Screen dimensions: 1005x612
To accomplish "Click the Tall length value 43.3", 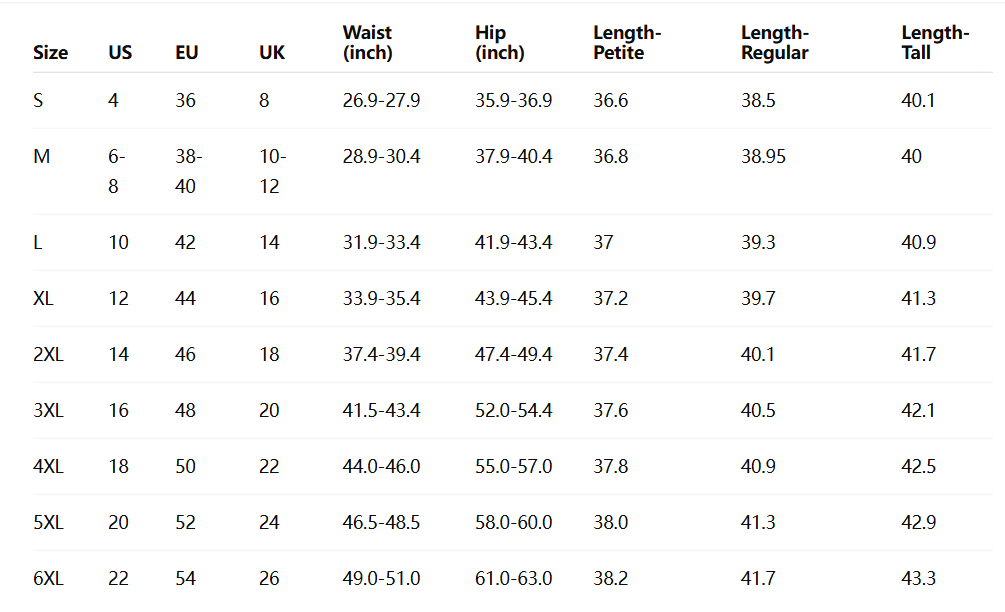I will point(918,579).
